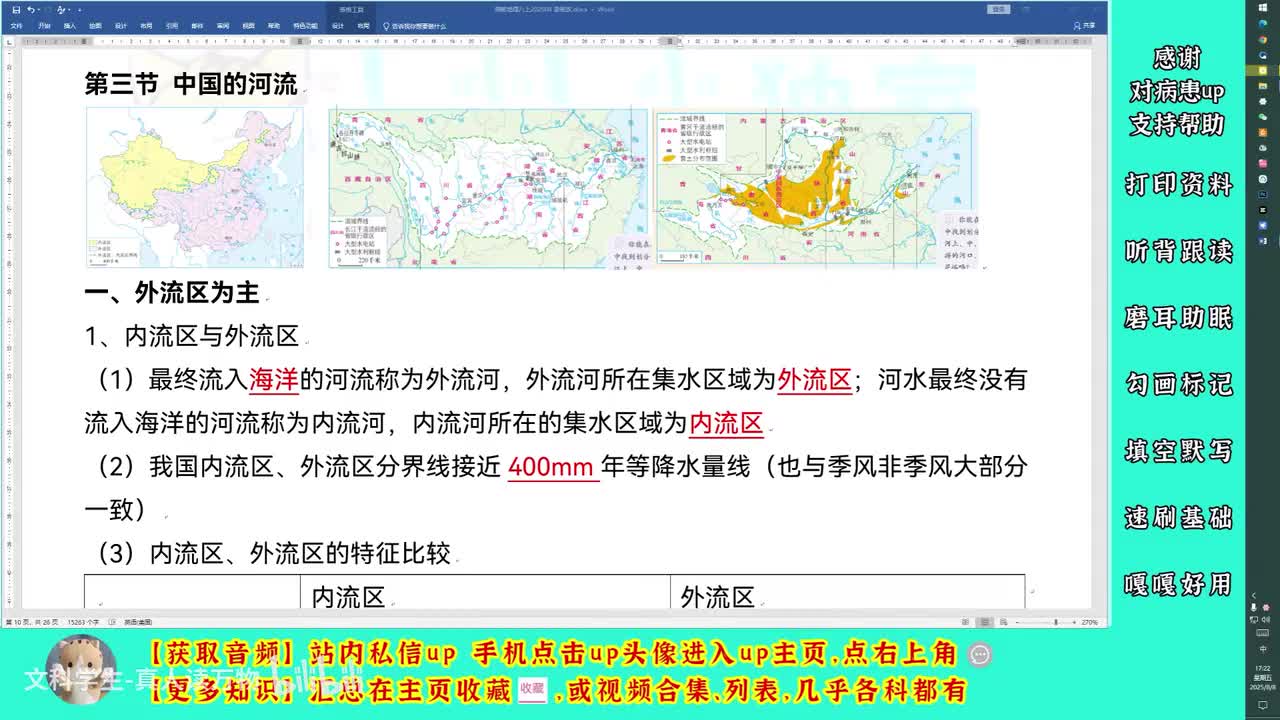Select the 审阅 (Review) ribbon tab
The image size is (1280, 720).
(222, 25)
